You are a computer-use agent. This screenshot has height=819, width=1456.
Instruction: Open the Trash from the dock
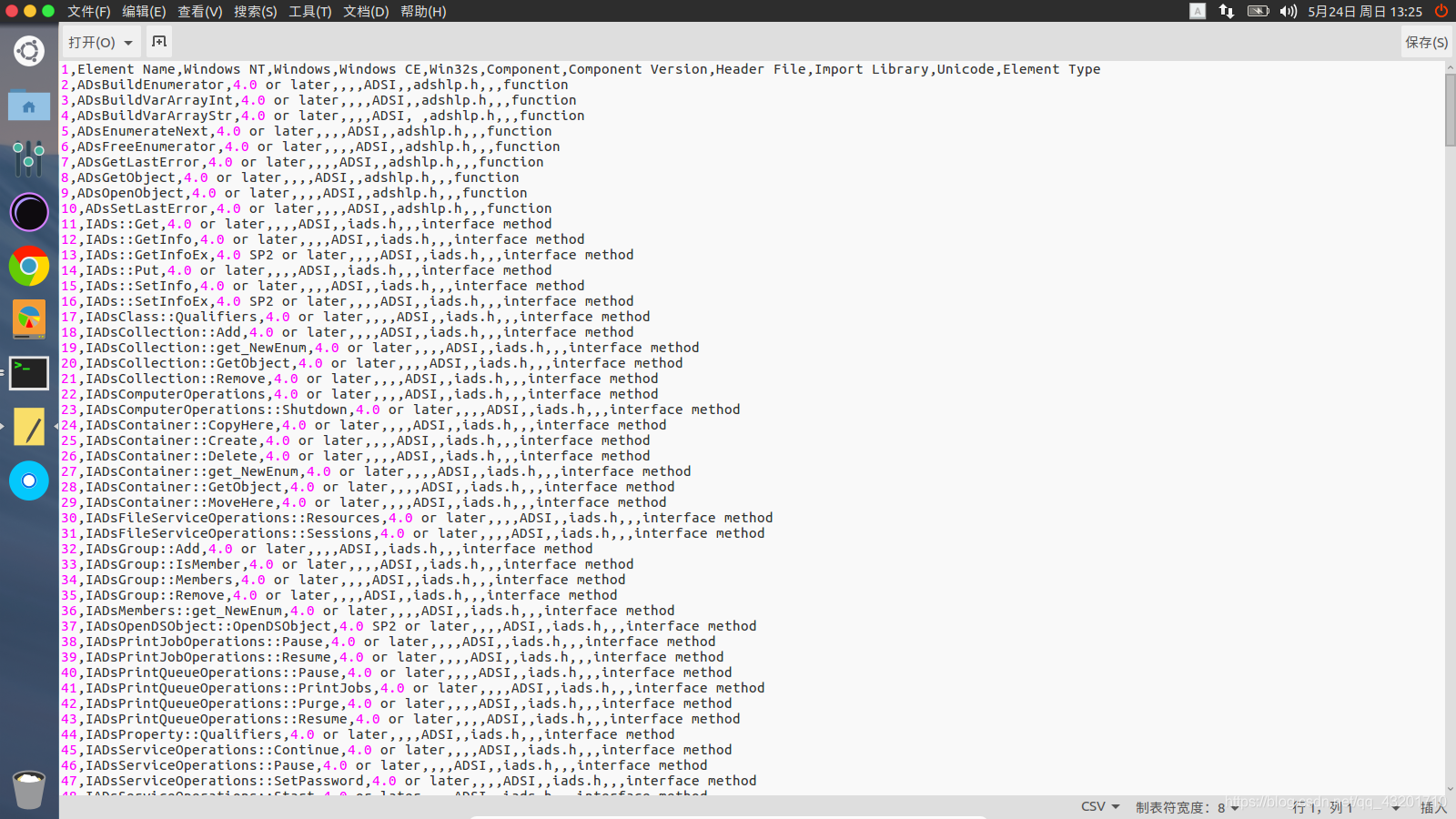(x=29, y=790)
